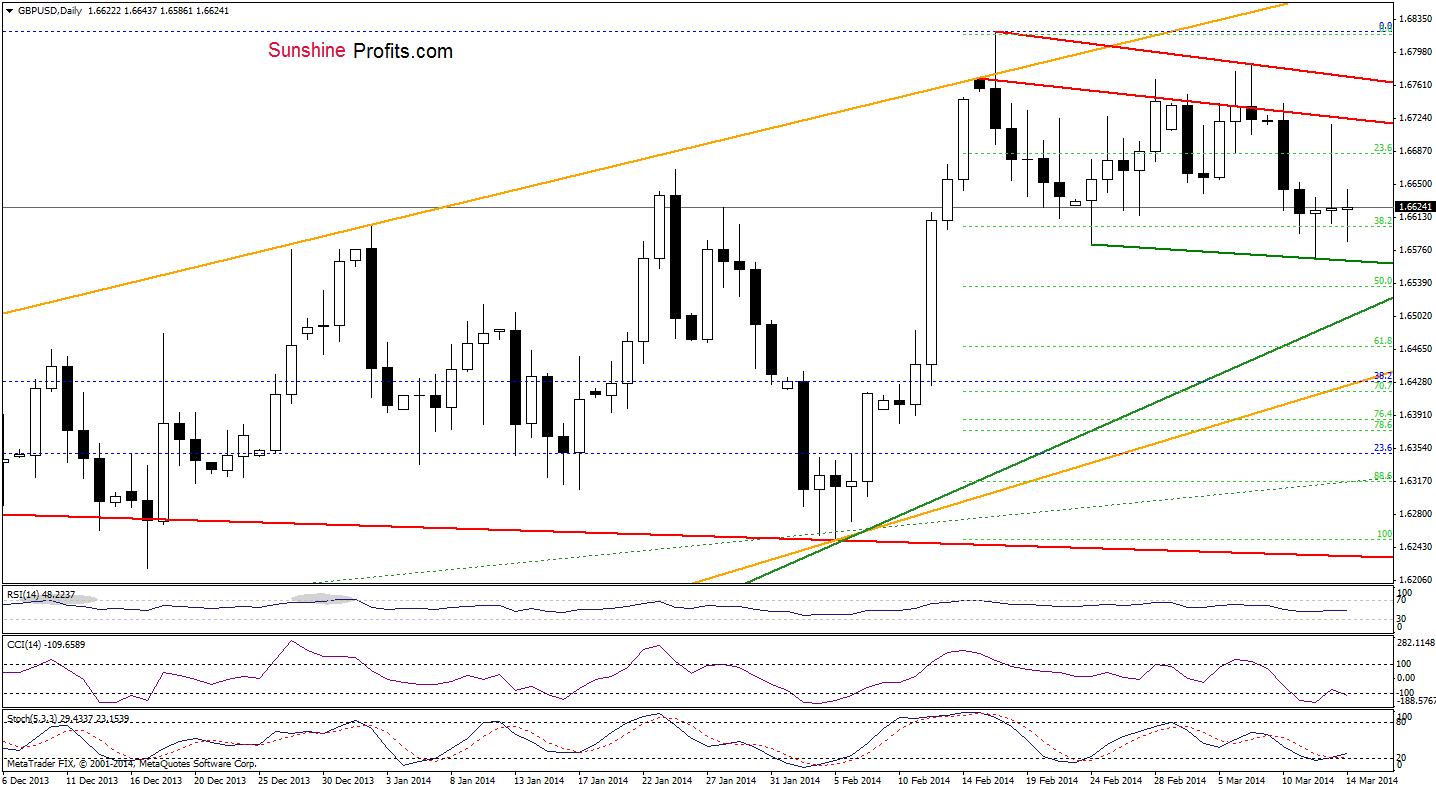Click the 1.66870 price axis label
This screenshot has height=789, width=1436.
click(x=1417, y=151)
